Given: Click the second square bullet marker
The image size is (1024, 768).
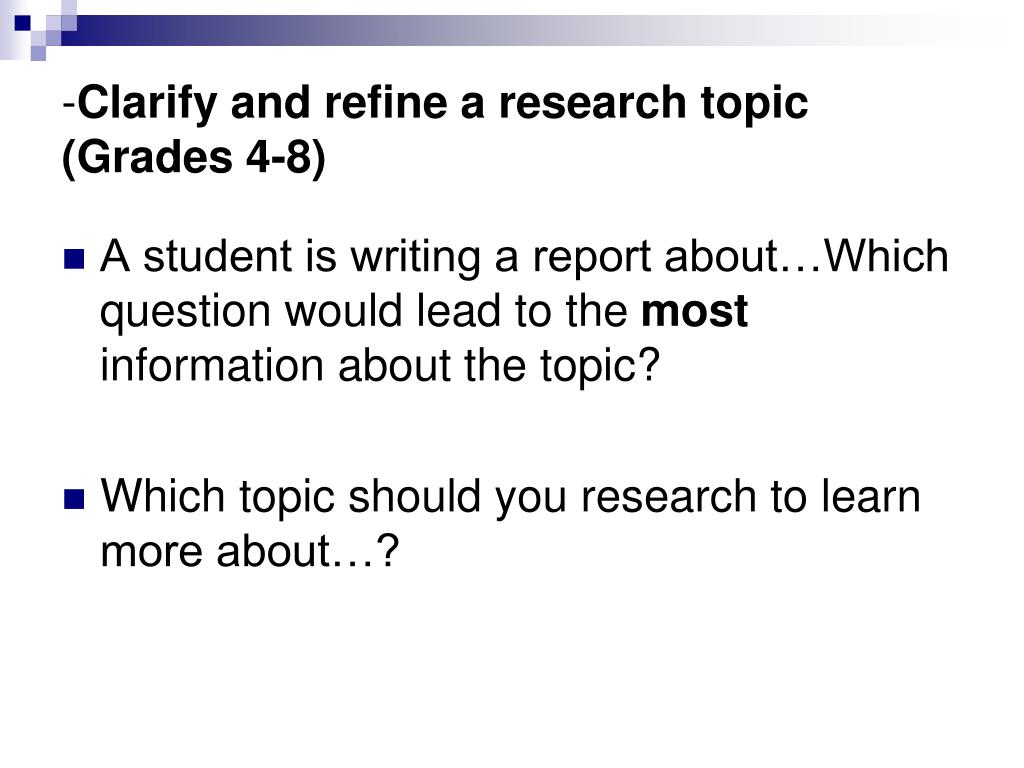Looking at the screenshot, I should (74, 500).
